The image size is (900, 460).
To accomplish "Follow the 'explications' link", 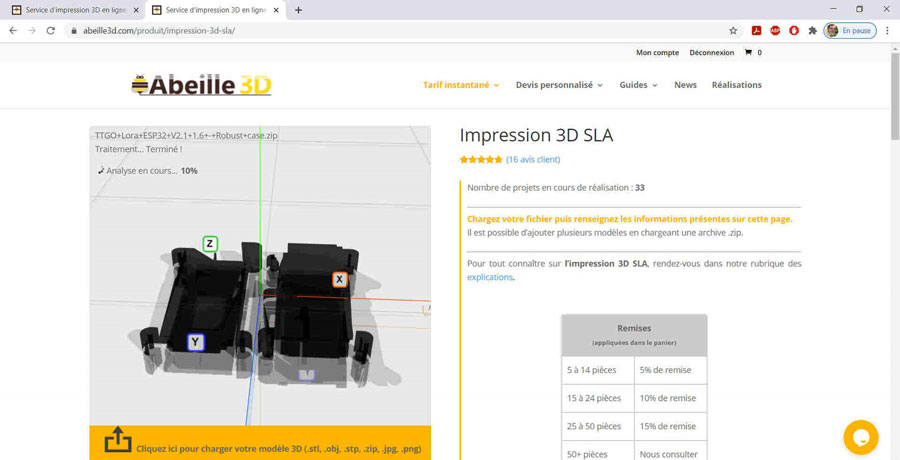I will point(490,277).
